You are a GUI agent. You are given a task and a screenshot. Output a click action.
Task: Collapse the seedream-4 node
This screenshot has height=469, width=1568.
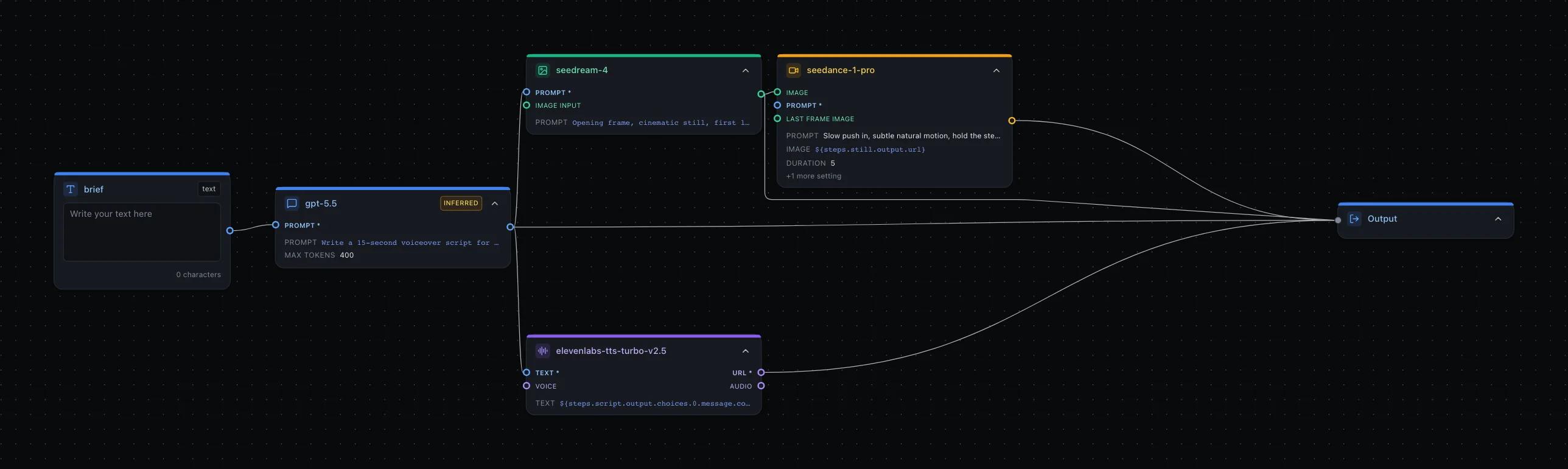(x=746, y=71)
